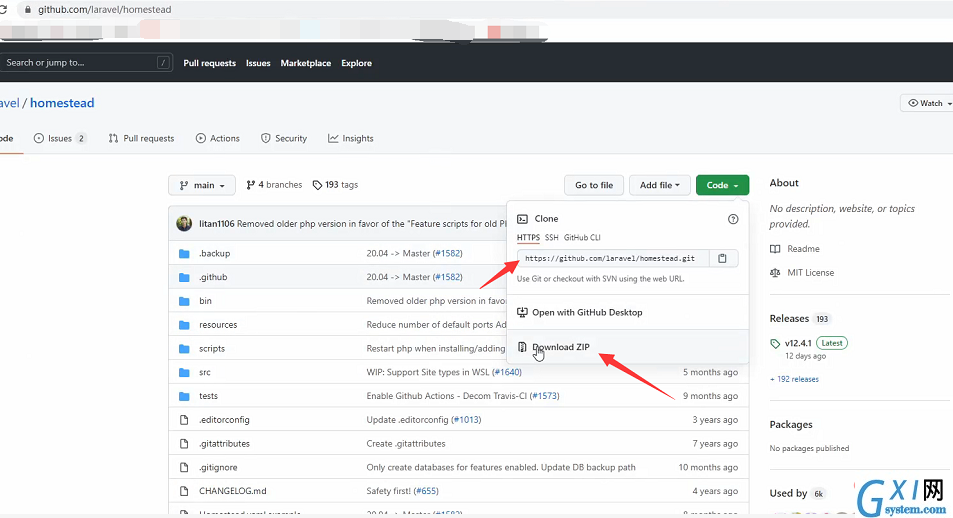Open the Actions repository tab

click(218, 139)
